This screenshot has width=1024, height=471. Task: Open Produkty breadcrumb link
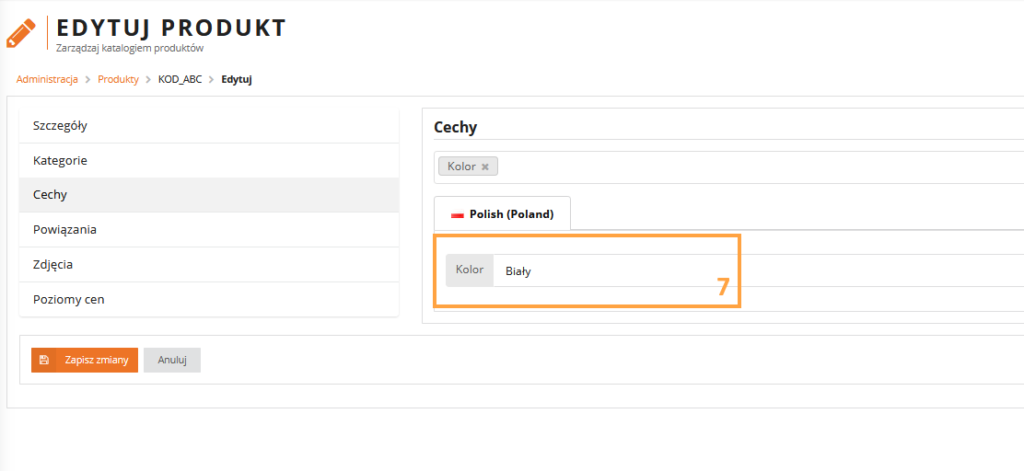coord(118,79)
